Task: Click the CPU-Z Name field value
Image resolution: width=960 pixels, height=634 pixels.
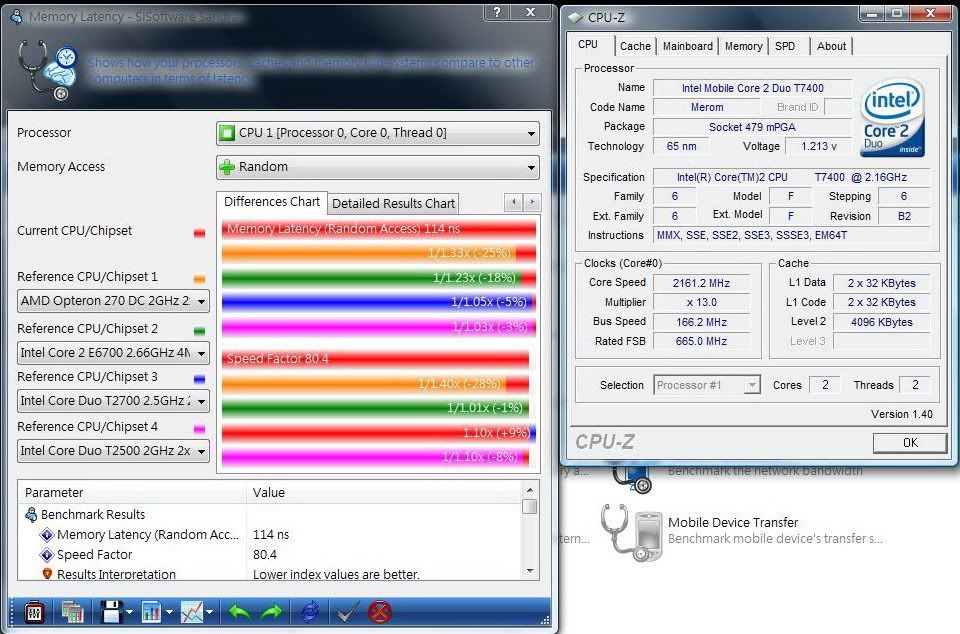Action: pos(752,88)
